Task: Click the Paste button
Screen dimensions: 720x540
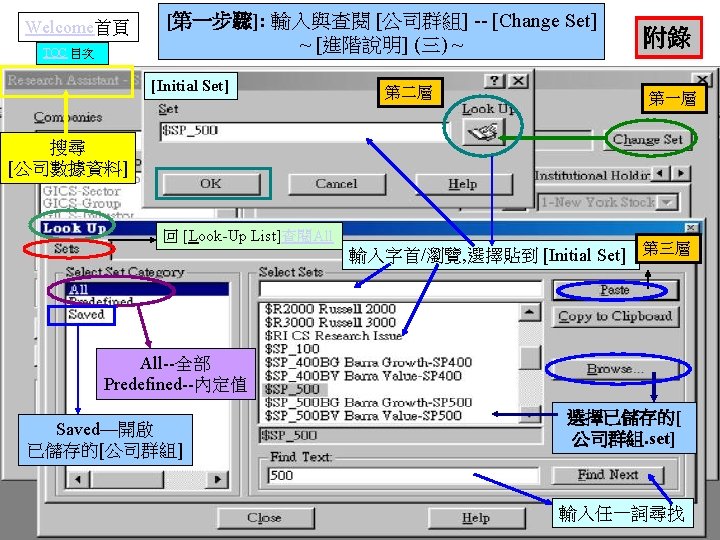Action: [614, 290]
